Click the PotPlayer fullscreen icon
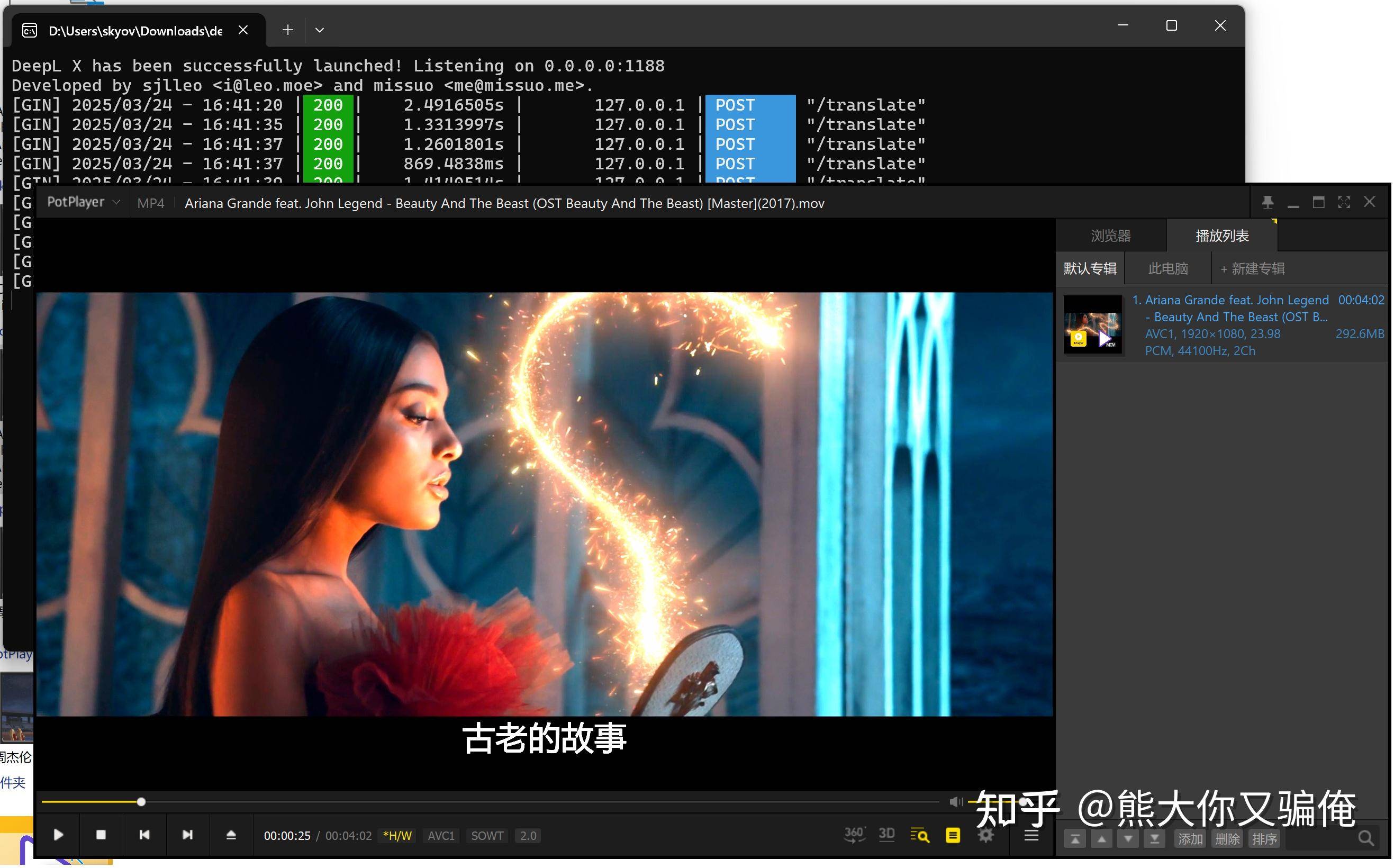 (x=1344, y=202)
